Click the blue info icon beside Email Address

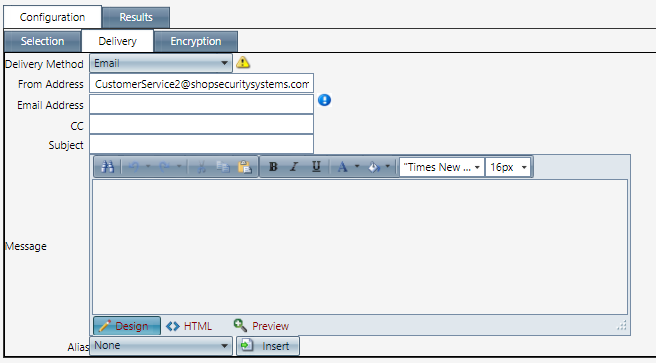324,100
